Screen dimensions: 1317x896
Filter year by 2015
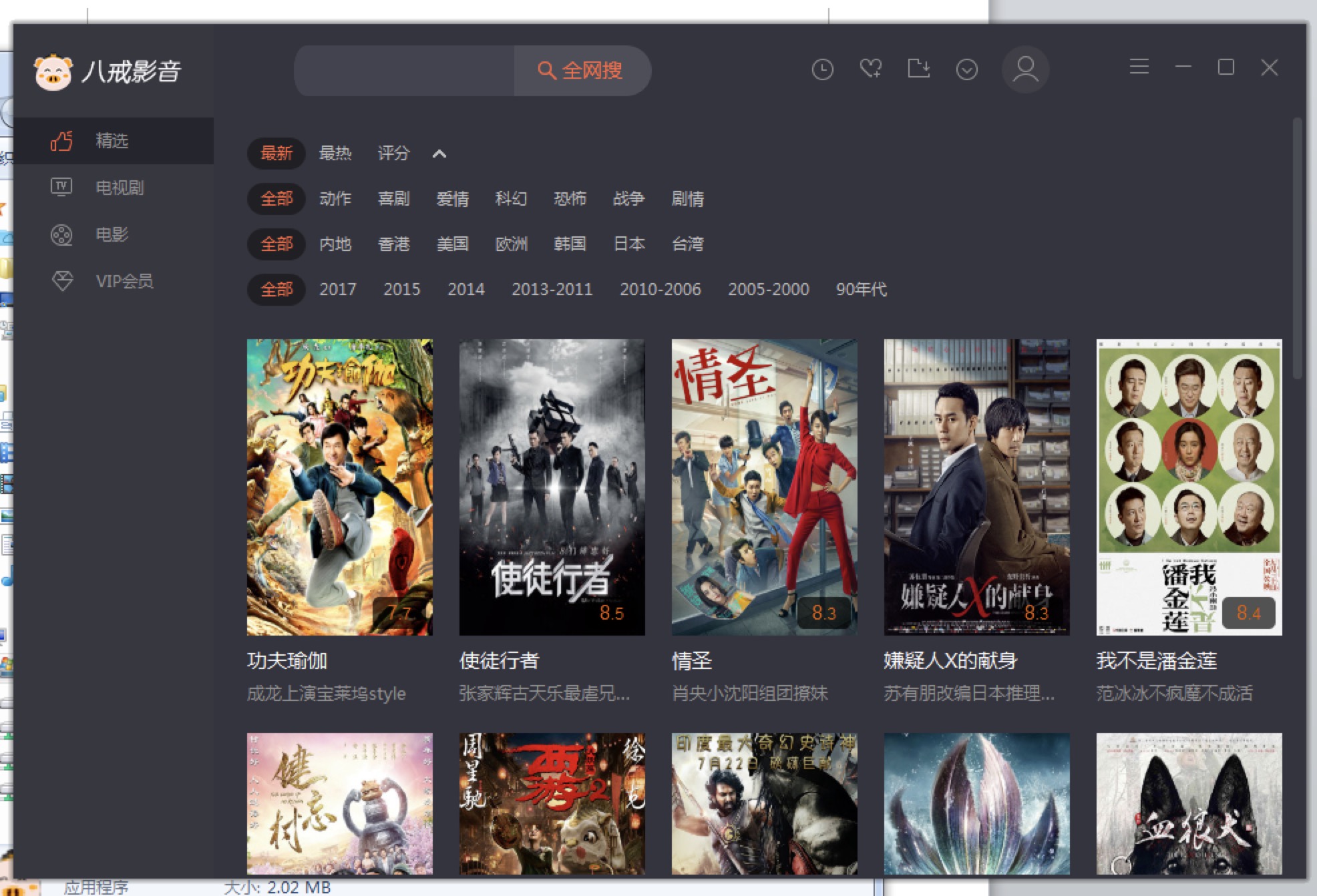[x=402, y=289]
